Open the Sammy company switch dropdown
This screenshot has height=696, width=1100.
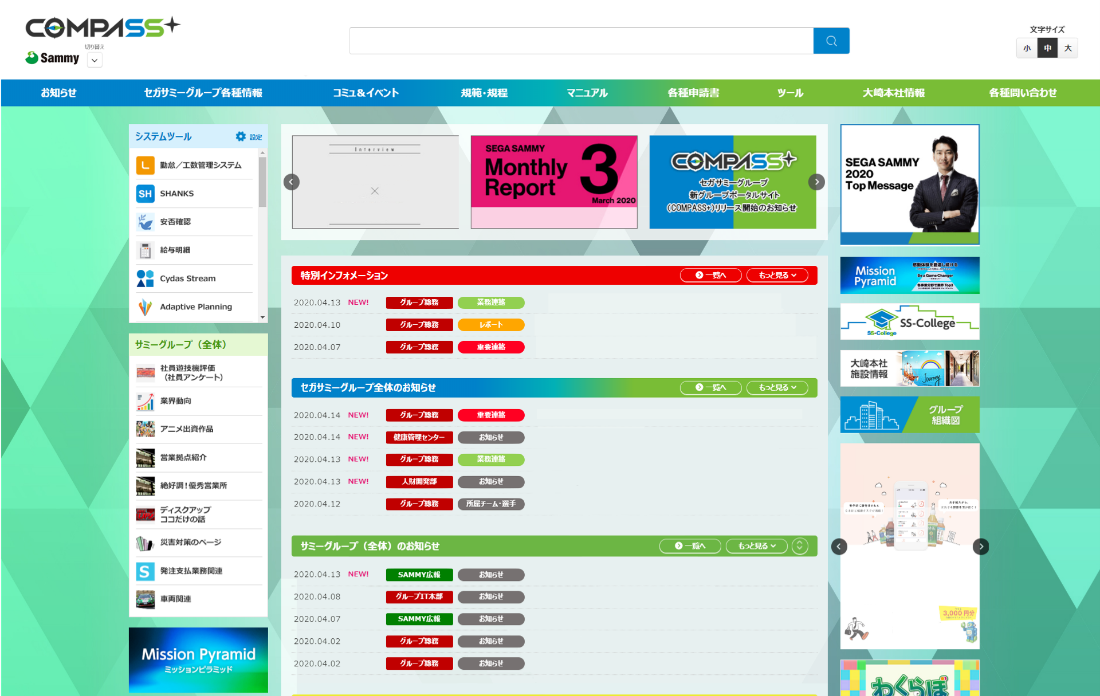[95, 60]
